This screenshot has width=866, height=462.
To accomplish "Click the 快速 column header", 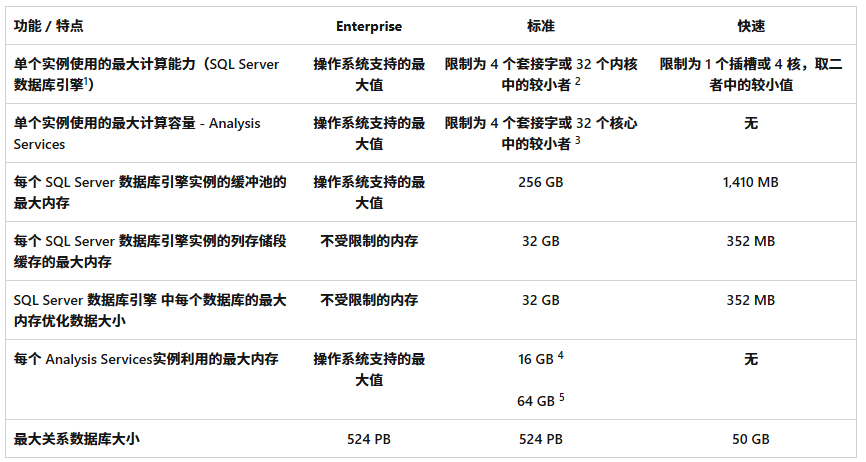I will point(751,26).
